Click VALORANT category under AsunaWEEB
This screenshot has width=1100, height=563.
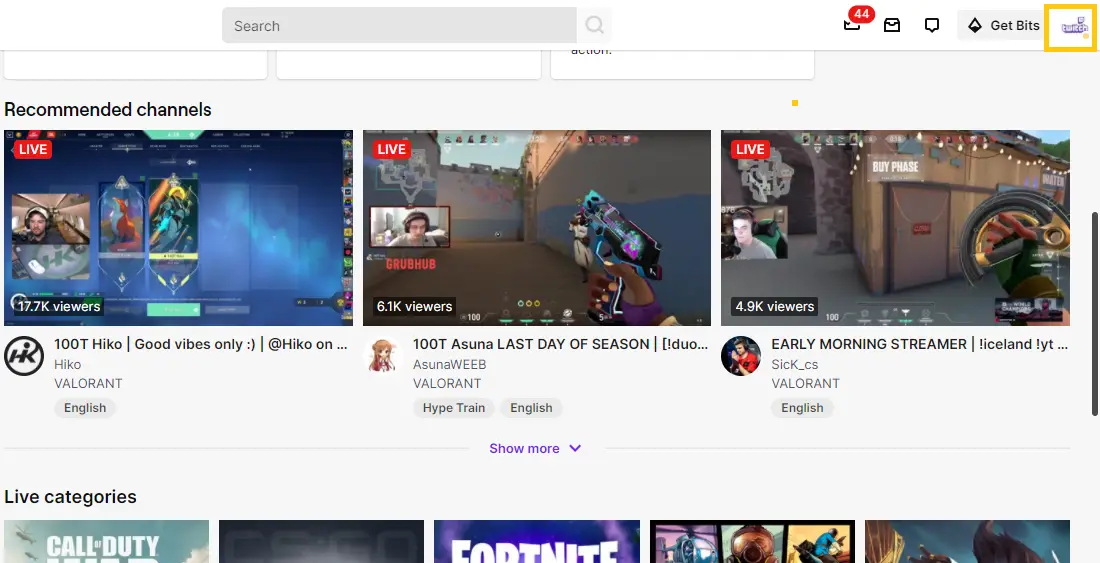(x=447, y=384)
